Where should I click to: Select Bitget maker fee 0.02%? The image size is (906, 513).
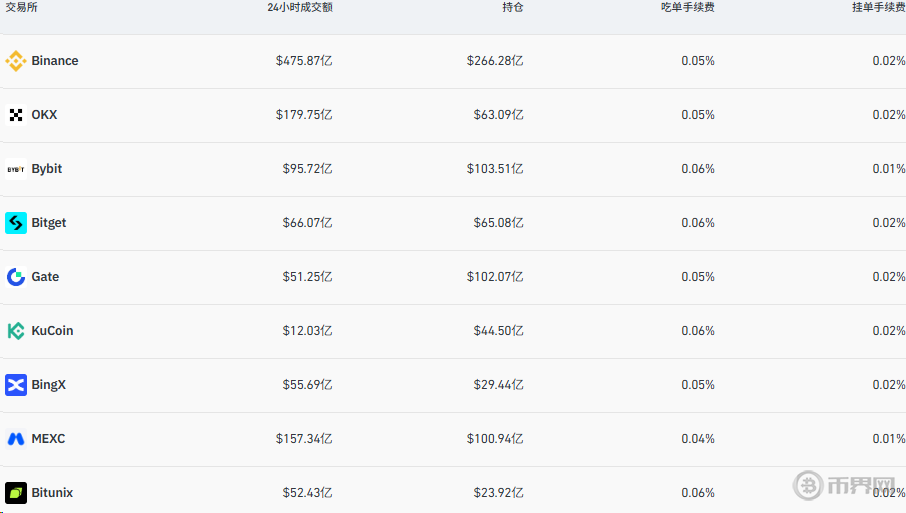pos(889,222)
